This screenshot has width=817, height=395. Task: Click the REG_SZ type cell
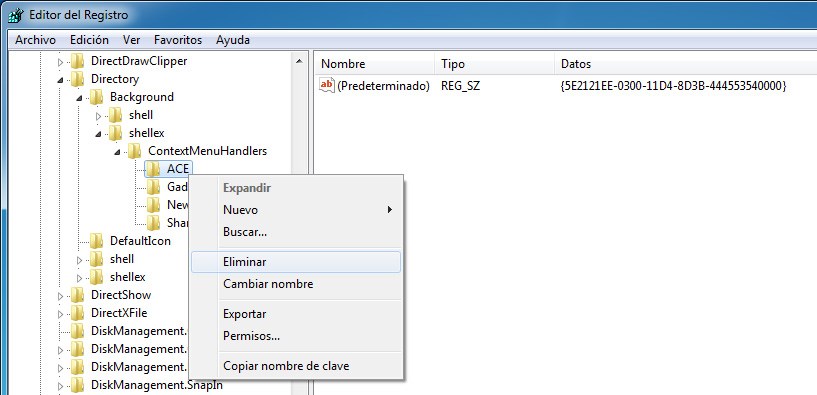tap(461, 85)
